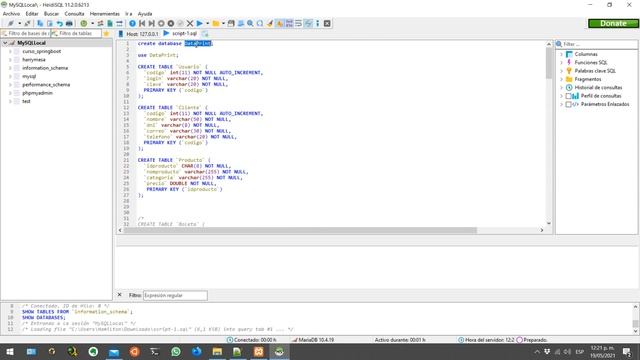
Task: Open a new query tab icon
Action: point(205,33)
